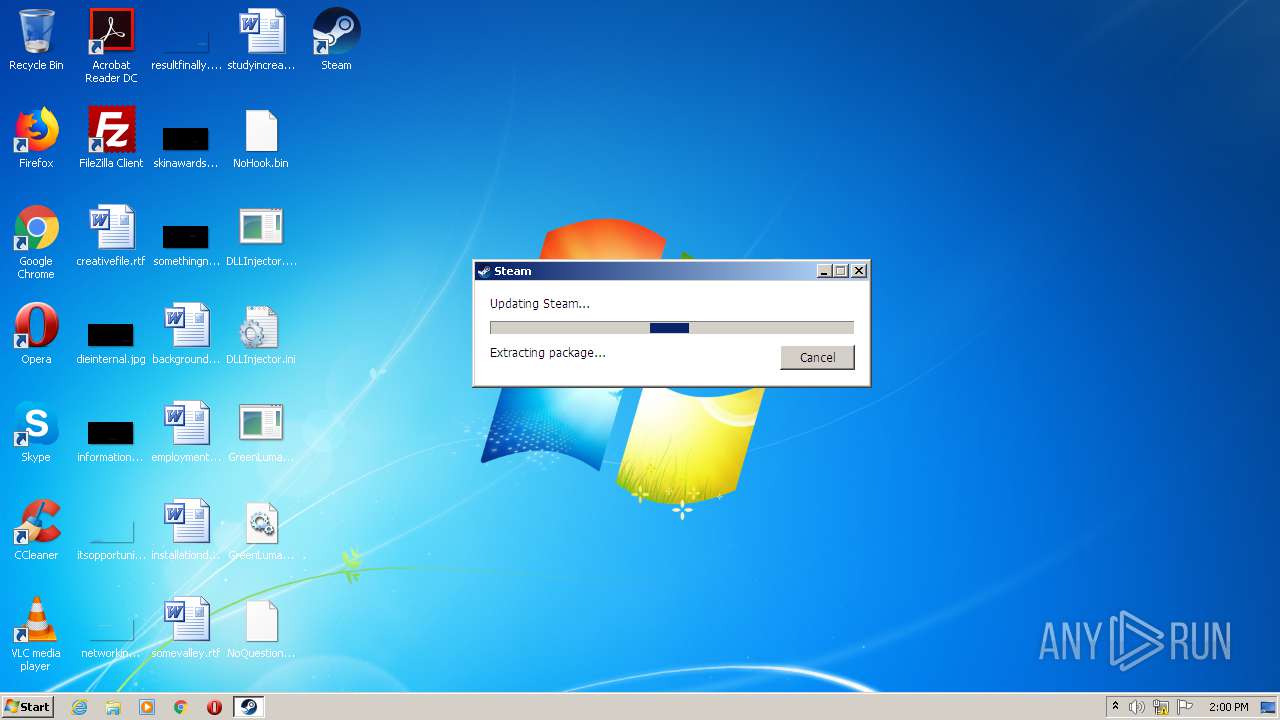Open Action Center flag icon
Image resolution: width=1280 pixels, height=720 pixels.
click(x=1185, y=707)
